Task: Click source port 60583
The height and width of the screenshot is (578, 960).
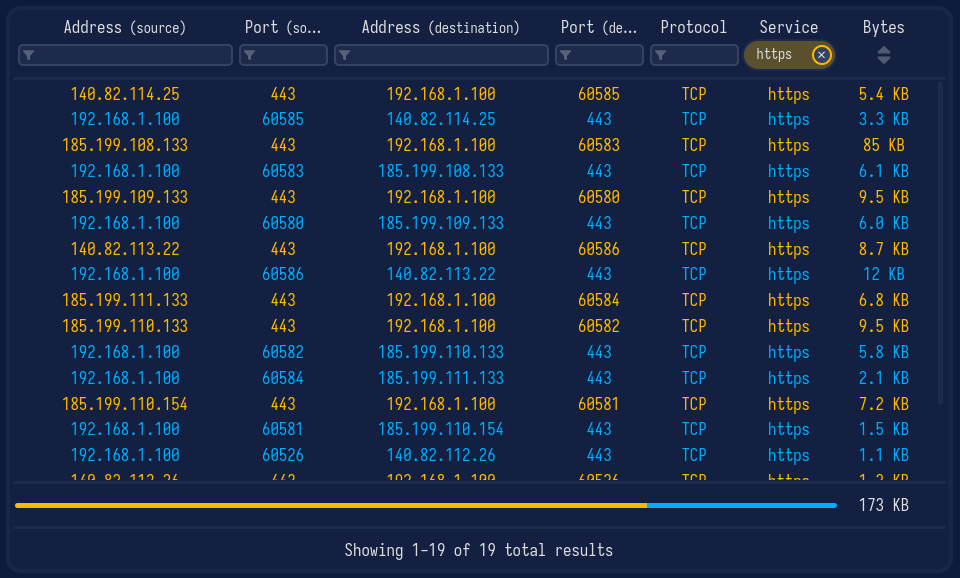Action: [283, 171]
